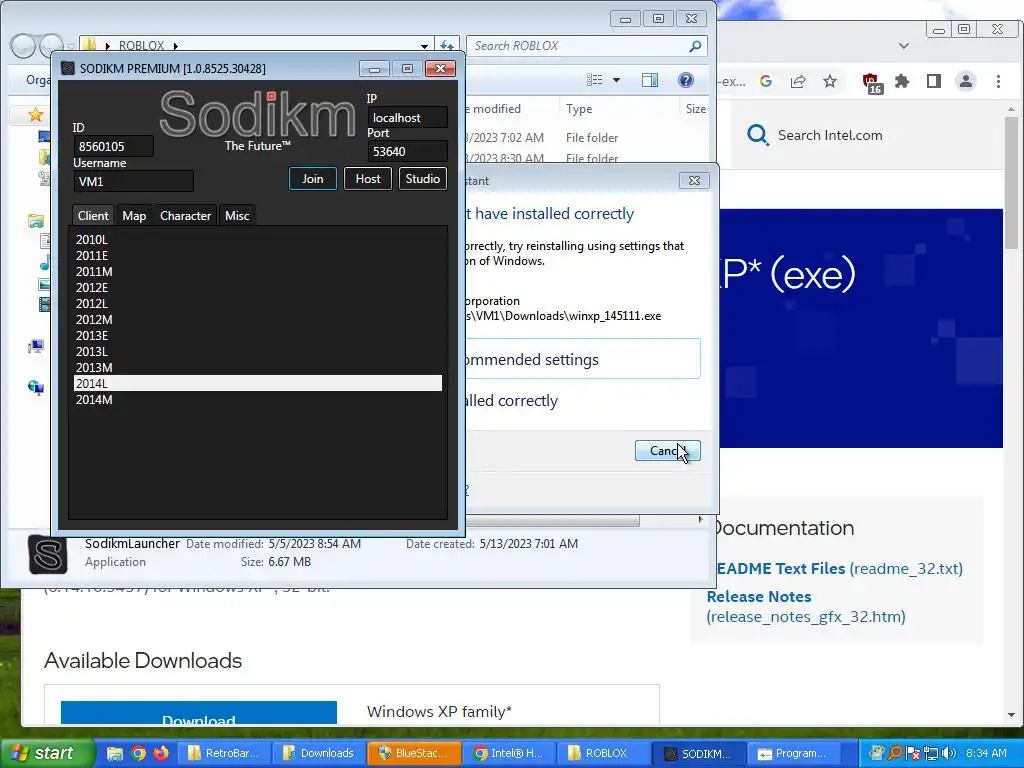Open Chrome's three-dot menu

point(999,81)
